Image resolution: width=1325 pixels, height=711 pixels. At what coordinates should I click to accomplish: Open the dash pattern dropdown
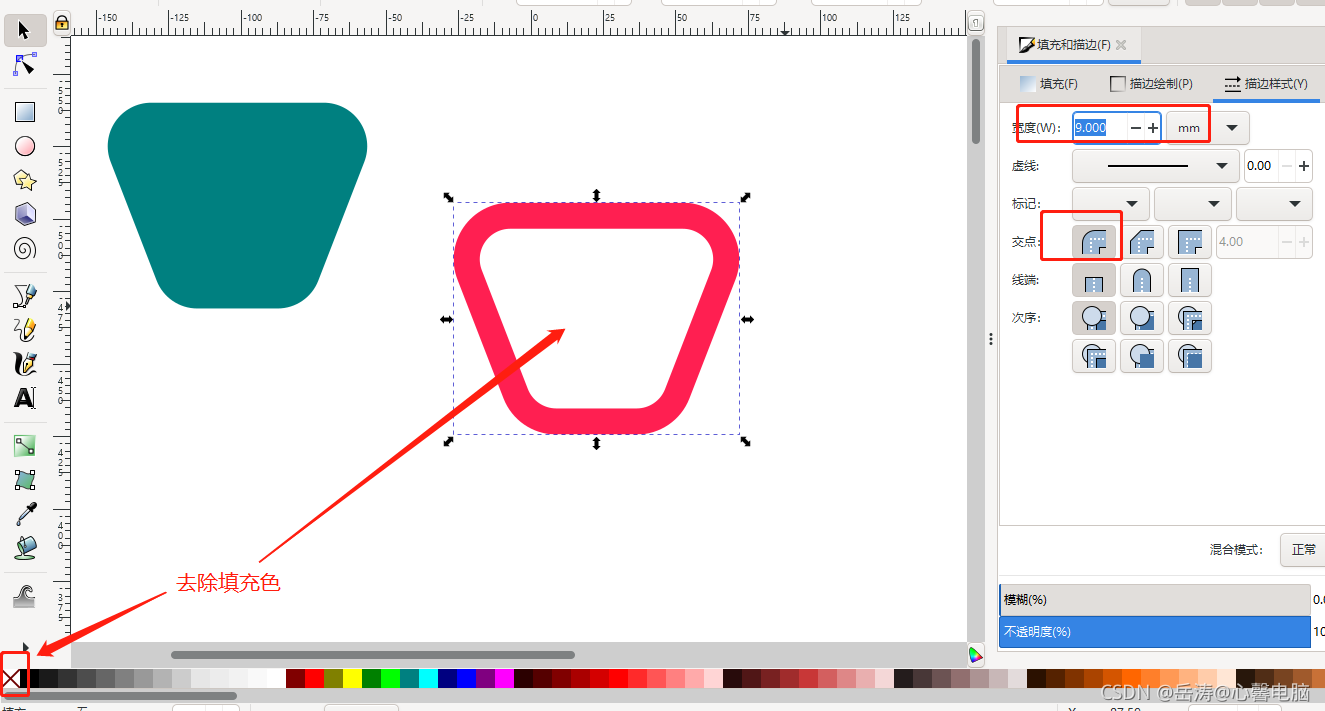[1156, 166]
